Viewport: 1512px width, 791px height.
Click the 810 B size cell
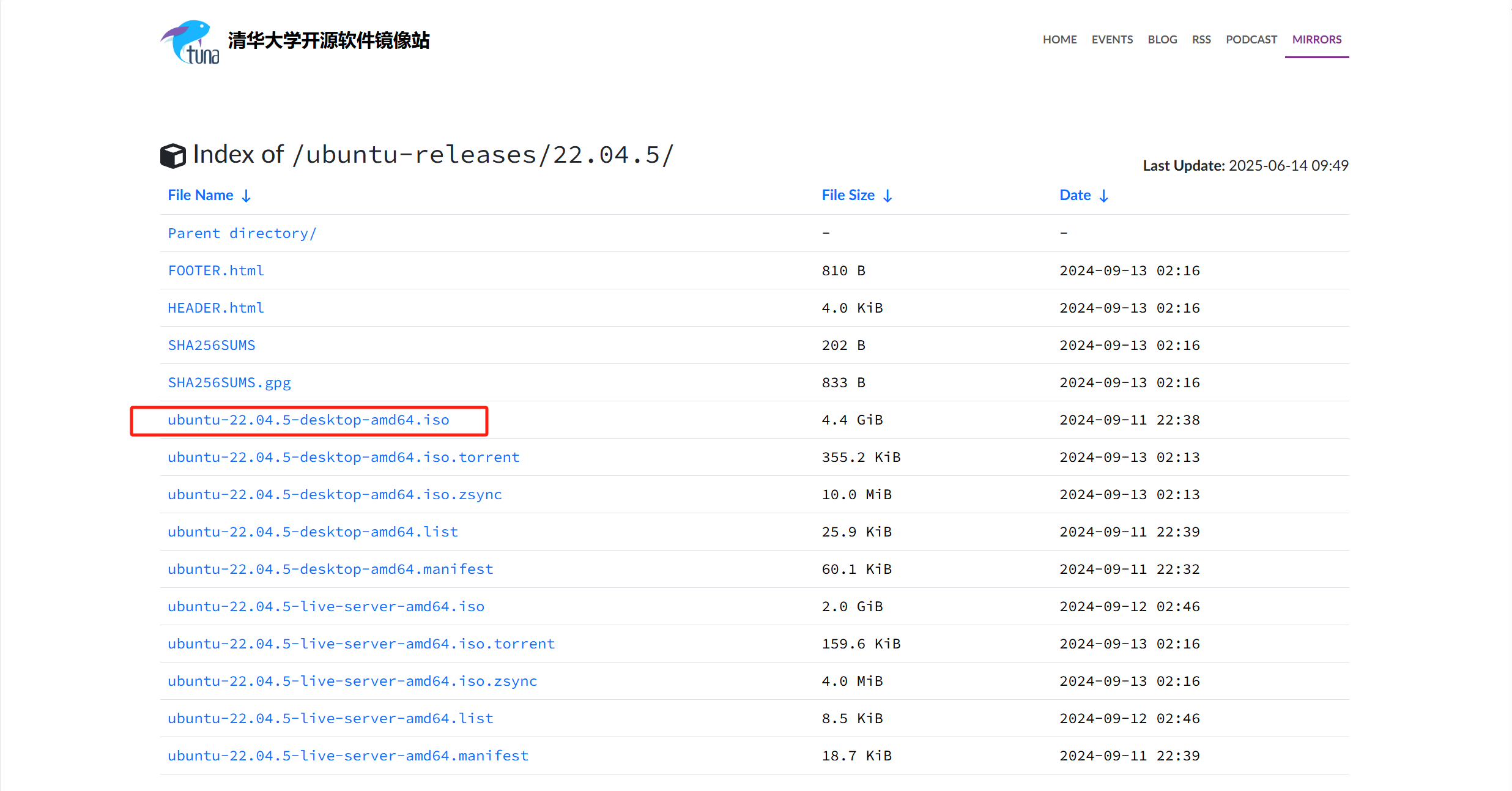(x=843, y=270)
